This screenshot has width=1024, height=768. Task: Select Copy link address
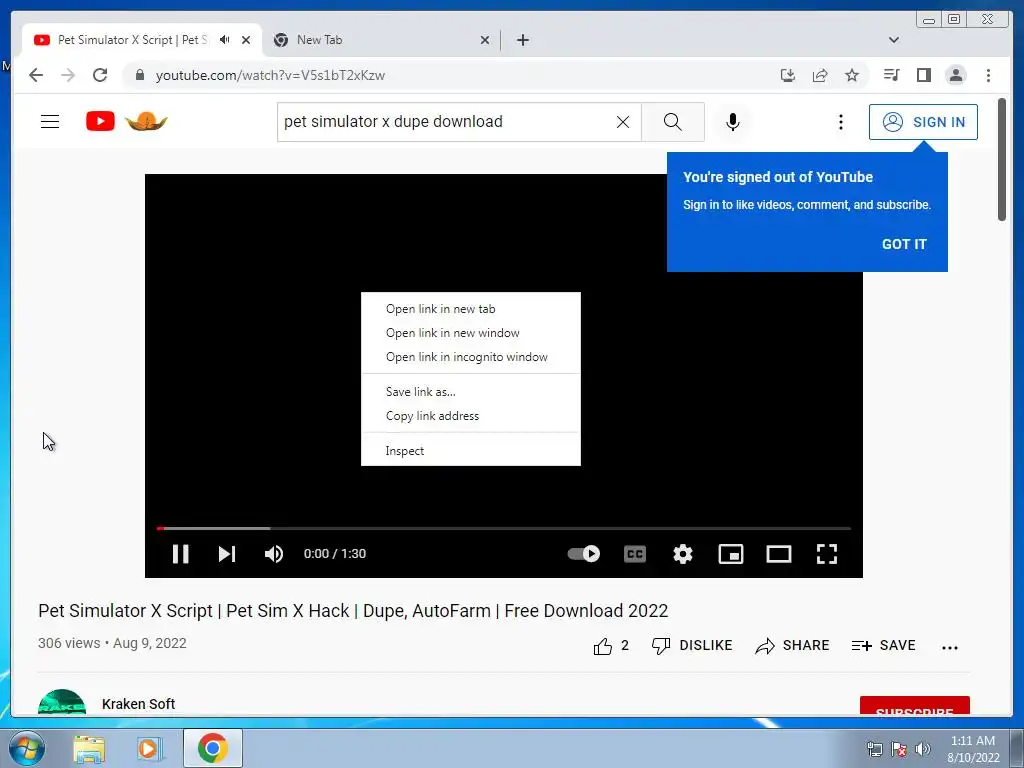(x=470, y=416)
